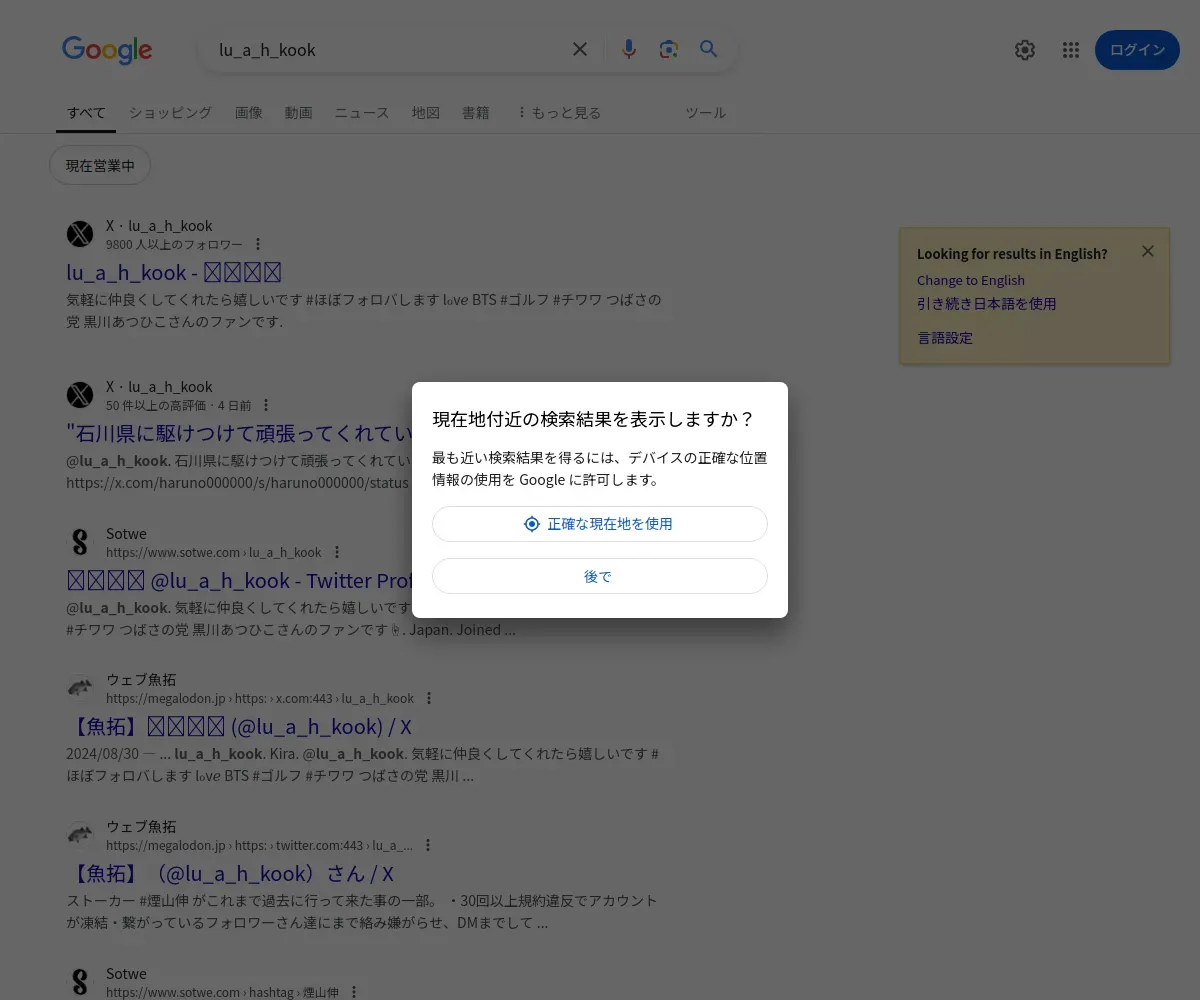This screenshot has height=1000, width=1200.
Task: Open more options for megalodon twitter.com:443 result
Action: pos(428,845)
